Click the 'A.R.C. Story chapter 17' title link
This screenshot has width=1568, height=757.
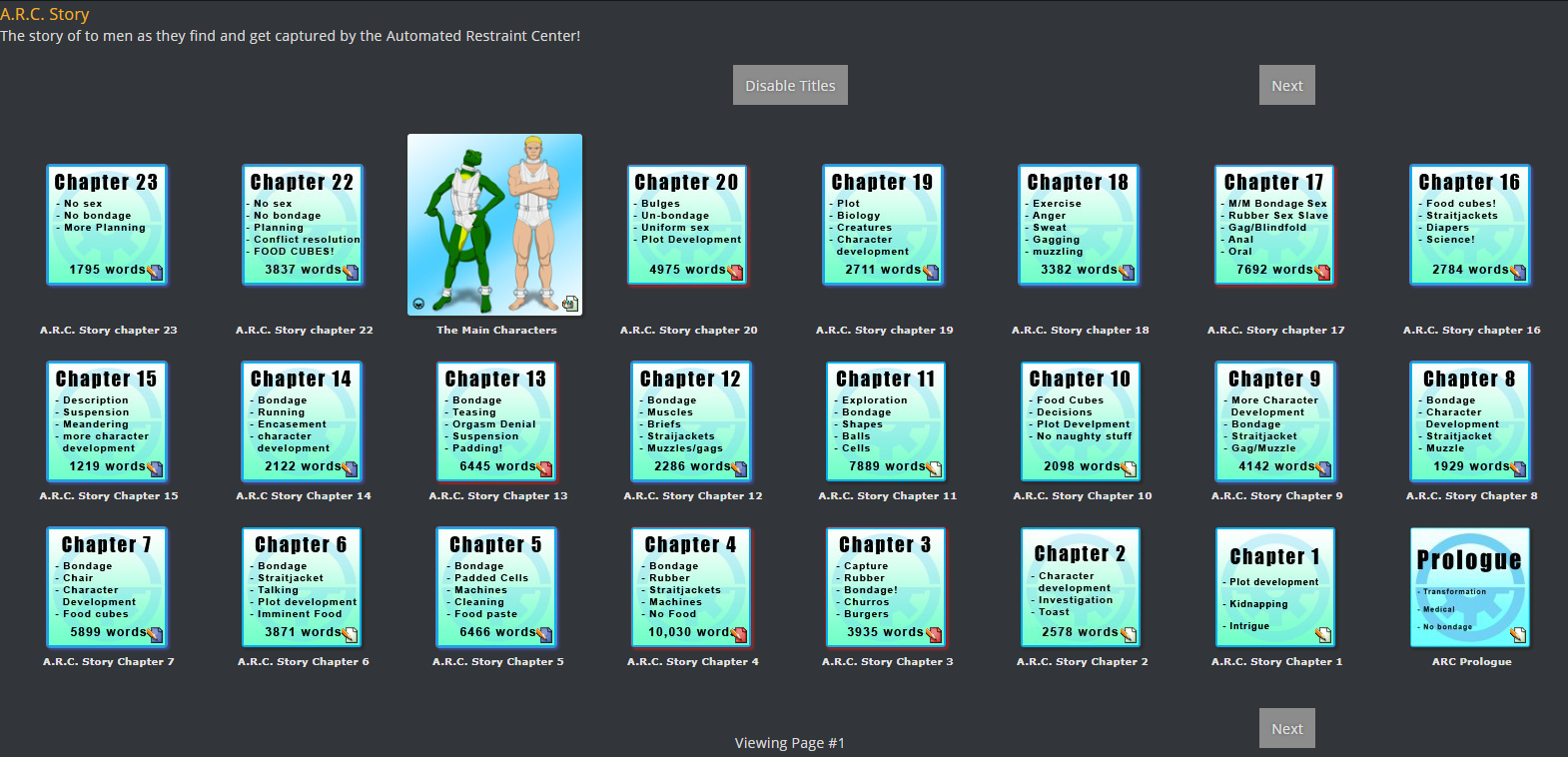[x=1276, y=330]
